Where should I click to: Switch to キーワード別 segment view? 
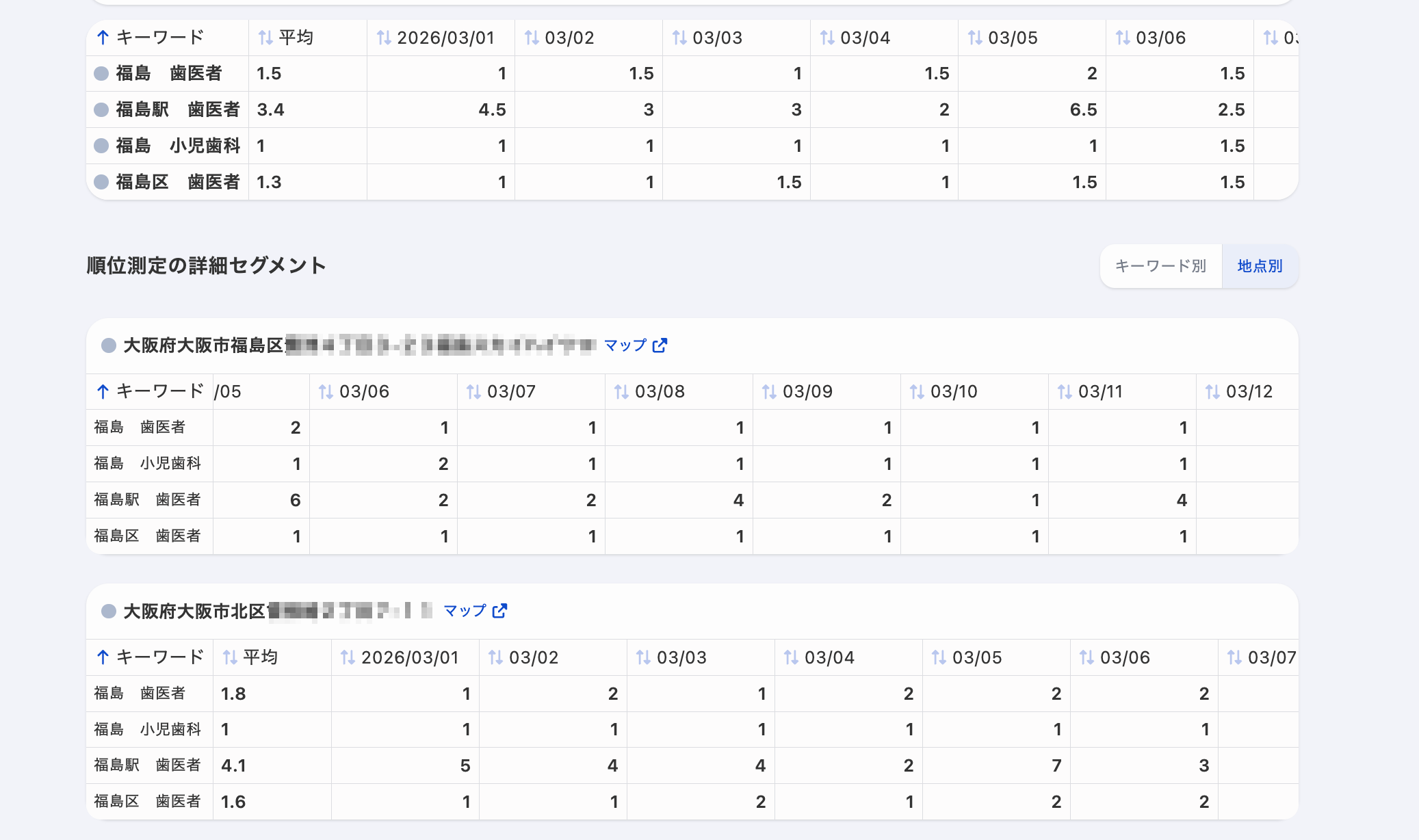[1160, 266]
